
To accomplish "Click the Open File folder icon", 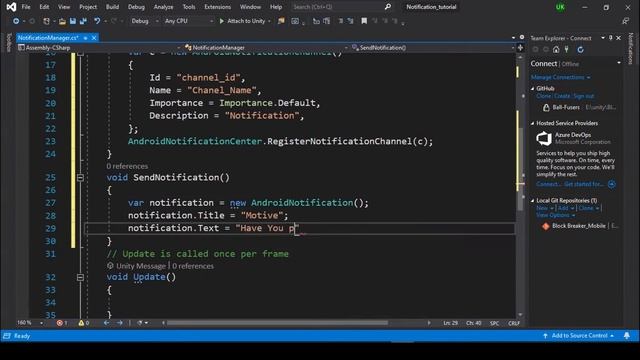I will [x=62, y=21].
